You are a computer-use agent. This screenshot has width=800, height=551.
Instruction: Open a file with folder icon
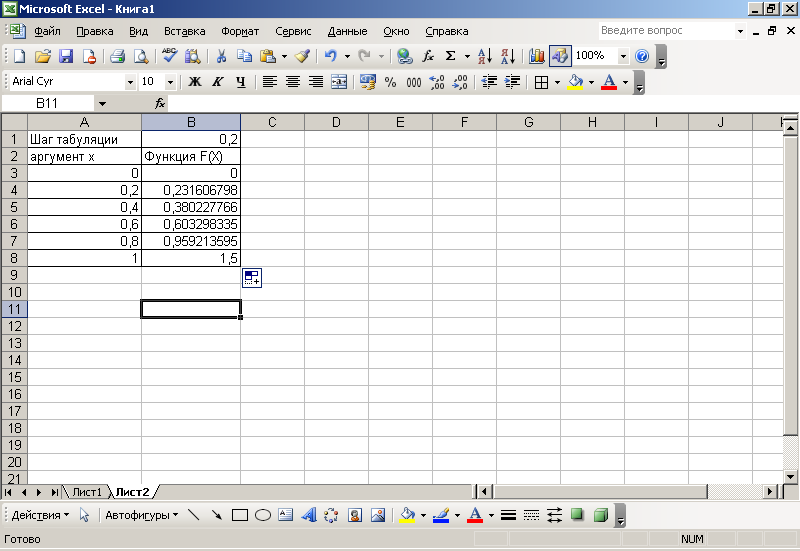[42, 56]
